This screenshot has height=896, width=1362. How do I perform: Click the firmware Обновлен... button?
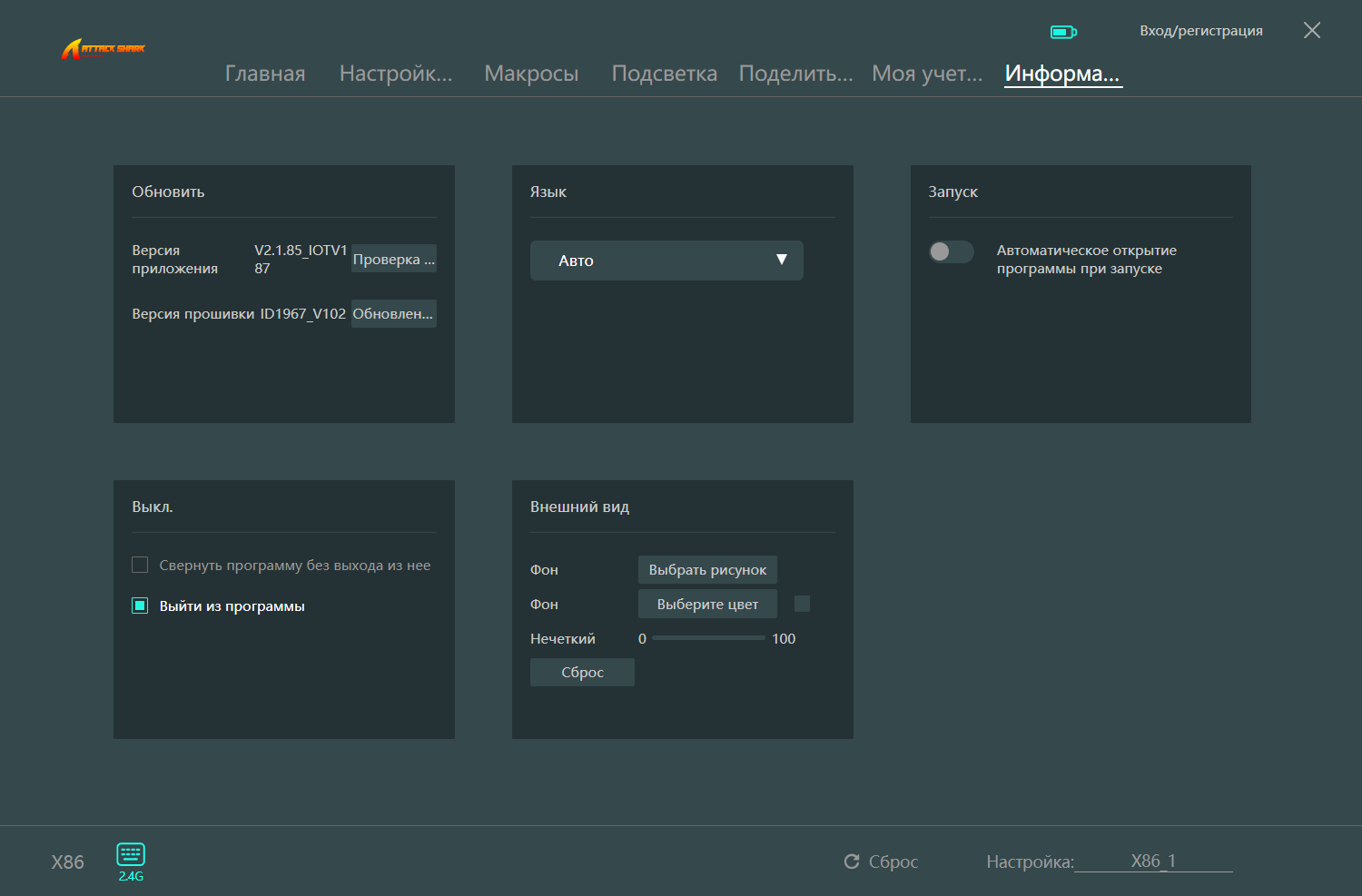(x=393, y=314)
